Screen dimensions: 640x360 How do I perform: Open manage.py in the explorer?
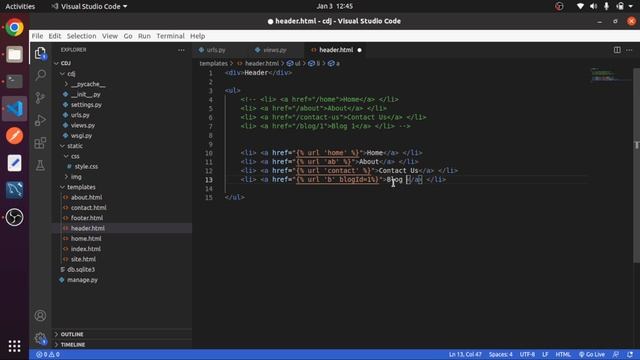(82, 280)
